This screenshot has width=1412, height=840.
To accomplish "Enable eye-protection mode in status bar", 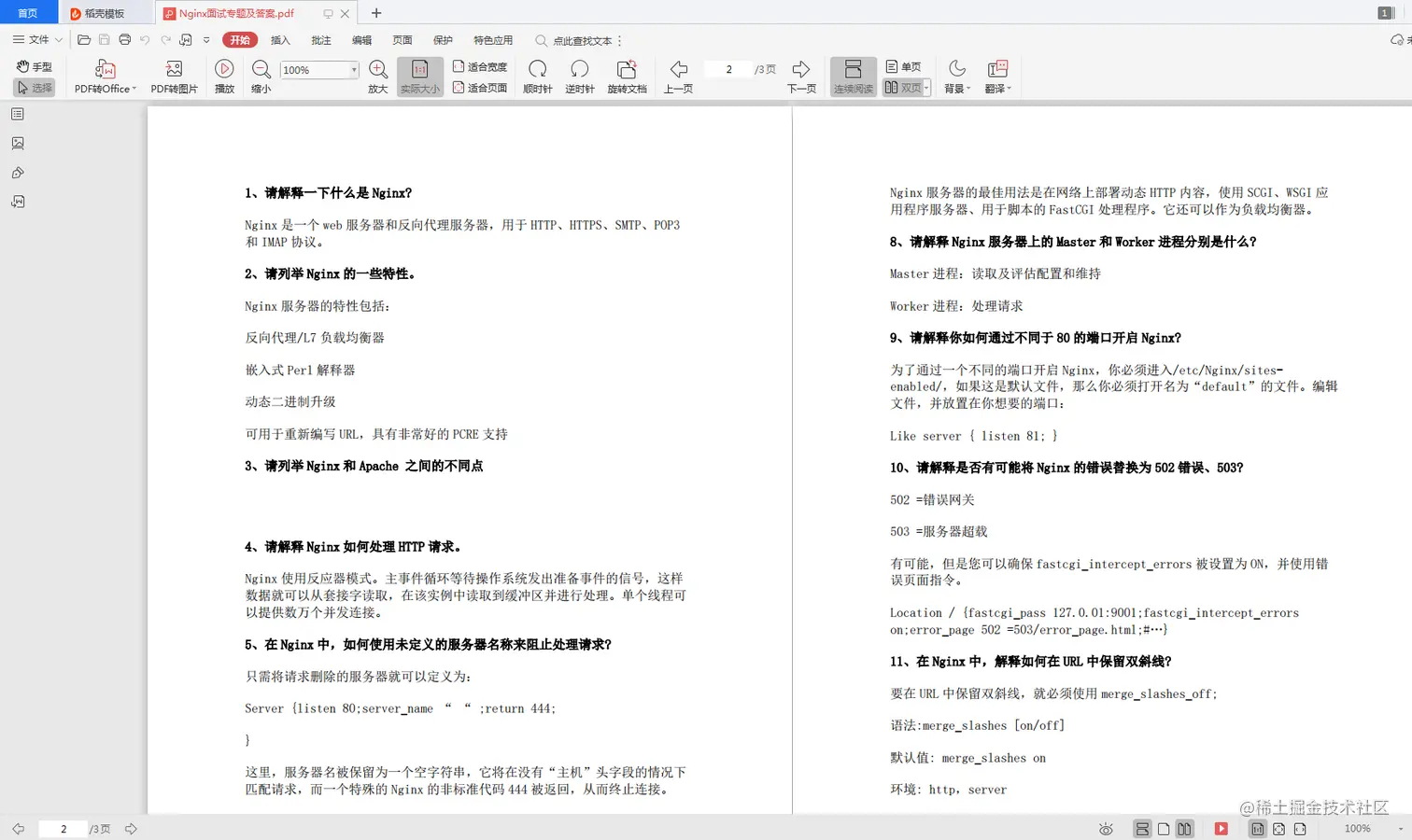I will [x=1106, y=829].
